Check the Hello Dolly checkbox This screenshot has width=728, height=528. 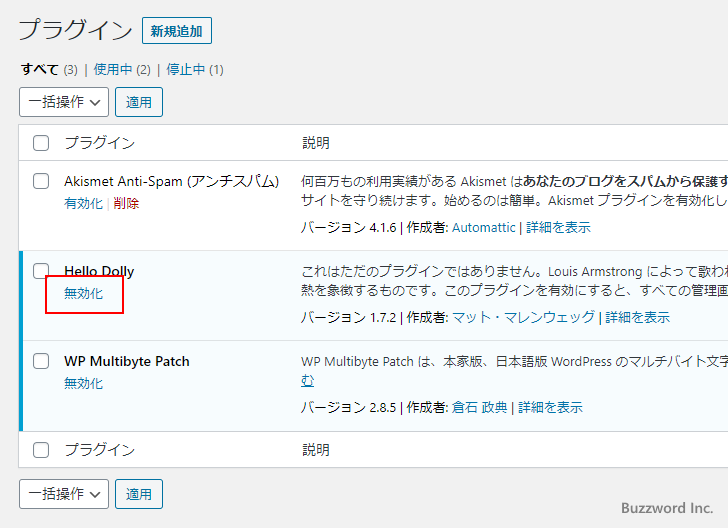41,271
